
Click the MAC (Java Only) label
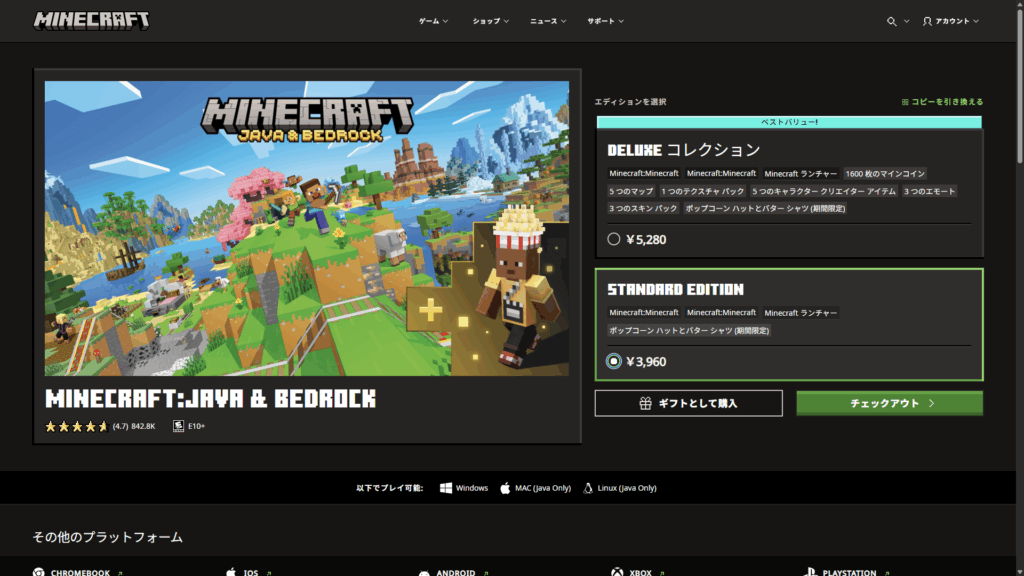543,488
